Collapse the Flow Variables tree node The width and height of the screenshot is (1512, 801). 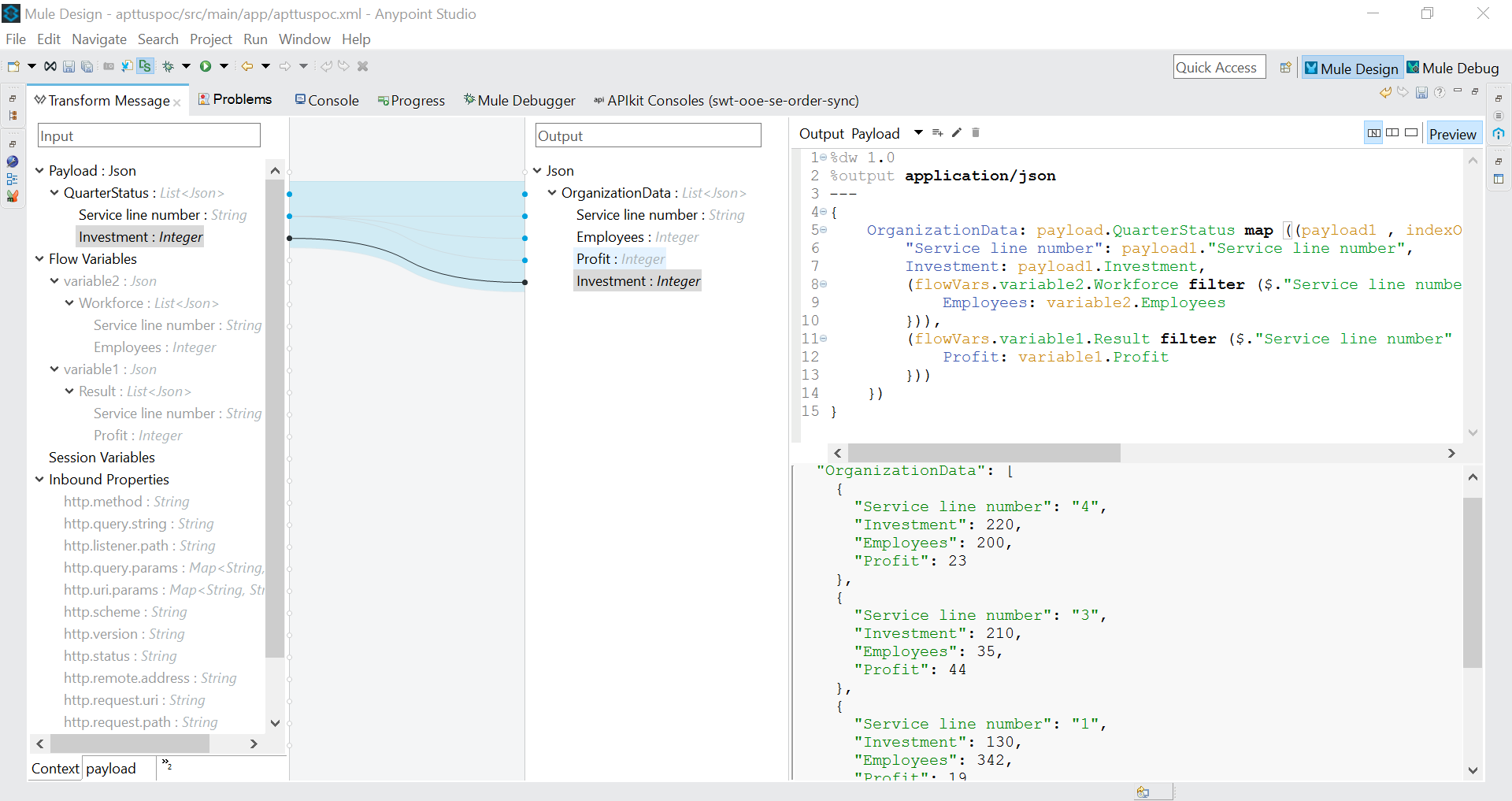tap(39, 259)
